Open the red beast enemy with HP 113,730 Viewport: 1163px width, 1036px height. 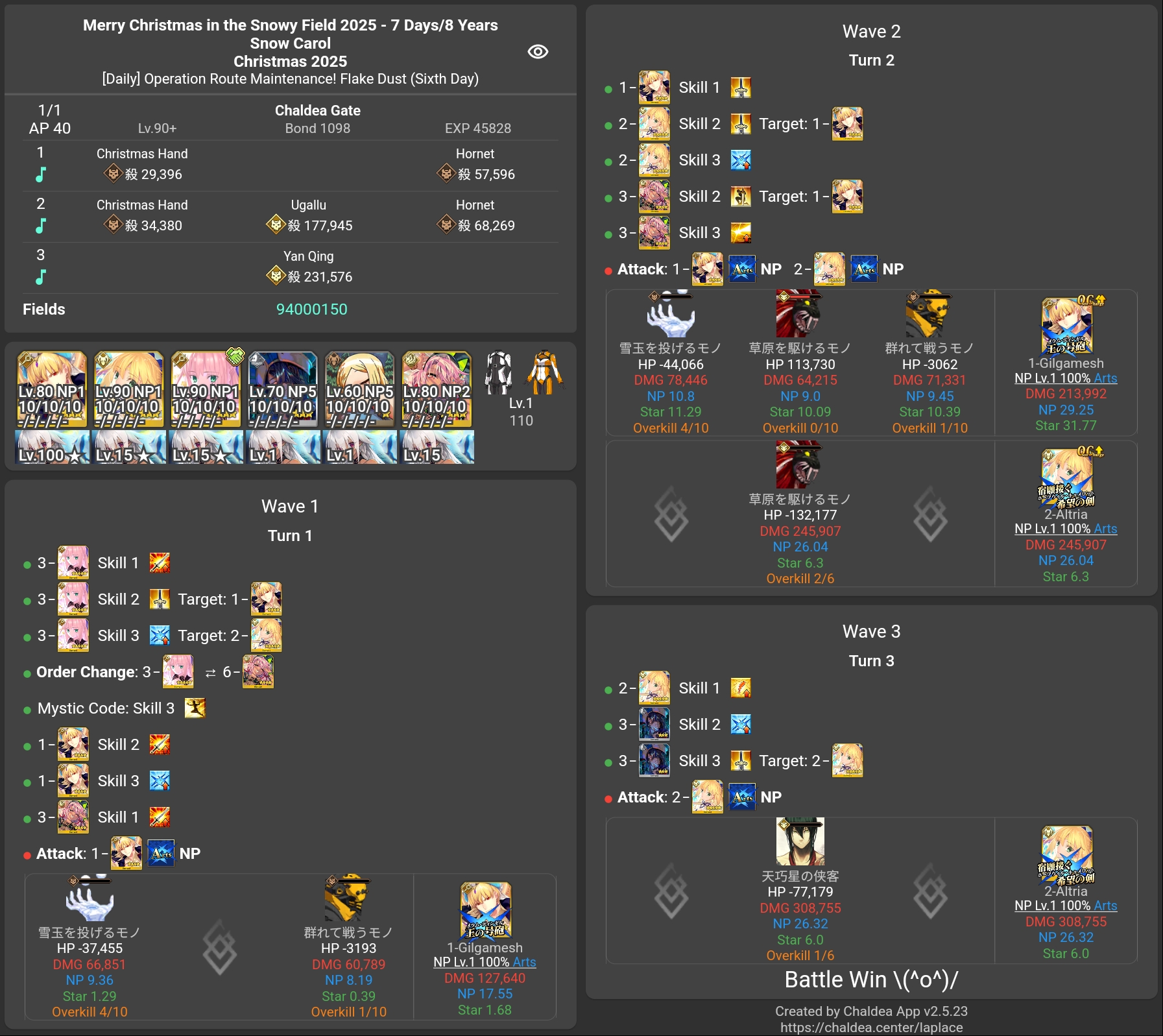pos(800,314)
